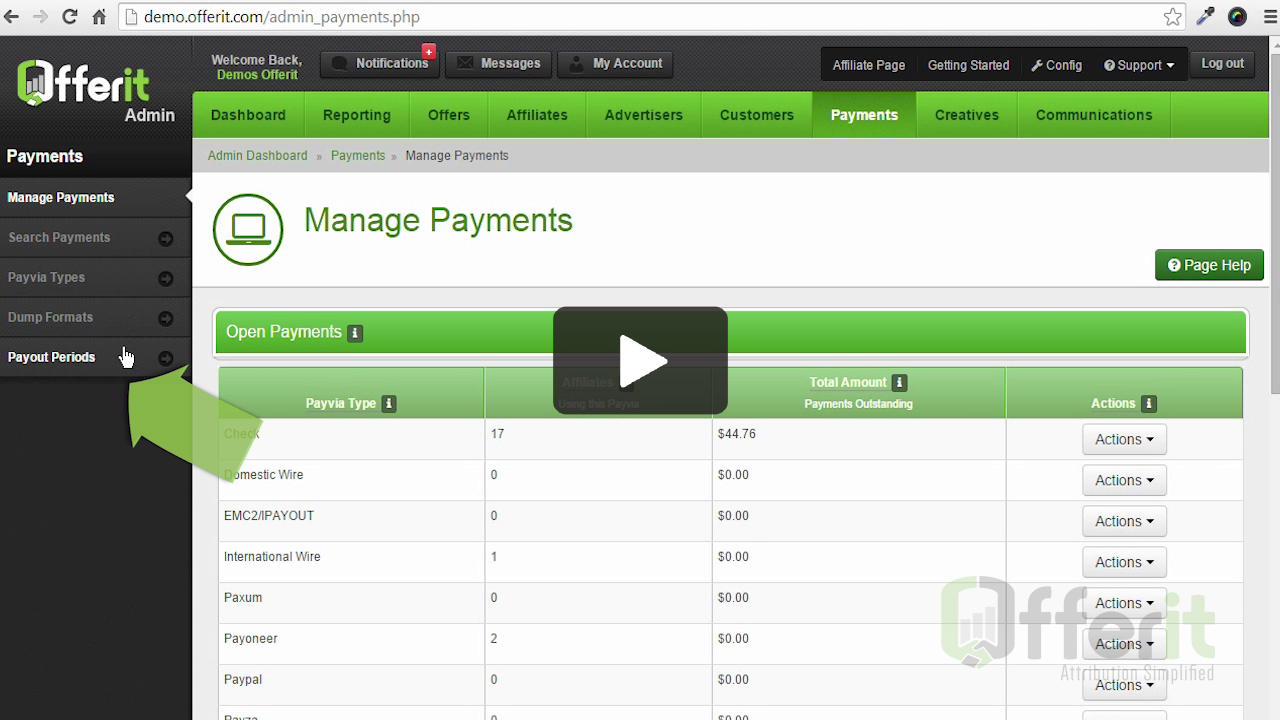Click Admin Dashboard breadcrumb
Screen dimensions: 1280x720
coord(258,155)
